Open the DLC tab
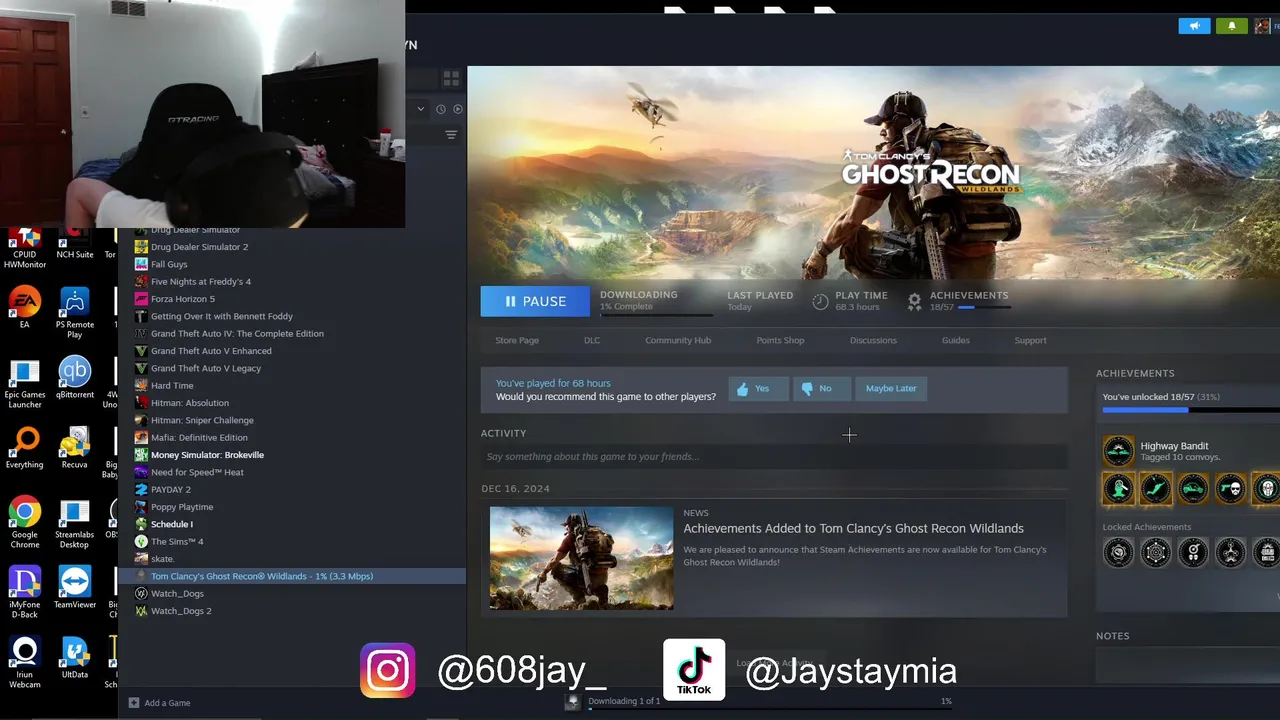 tap(592, 340)
